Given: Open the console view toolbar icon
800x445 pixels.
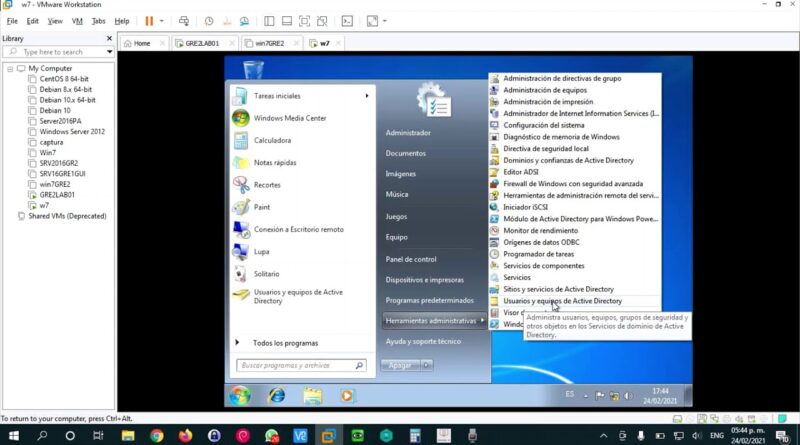Looking at the screenshot, I should pos(347,21).
